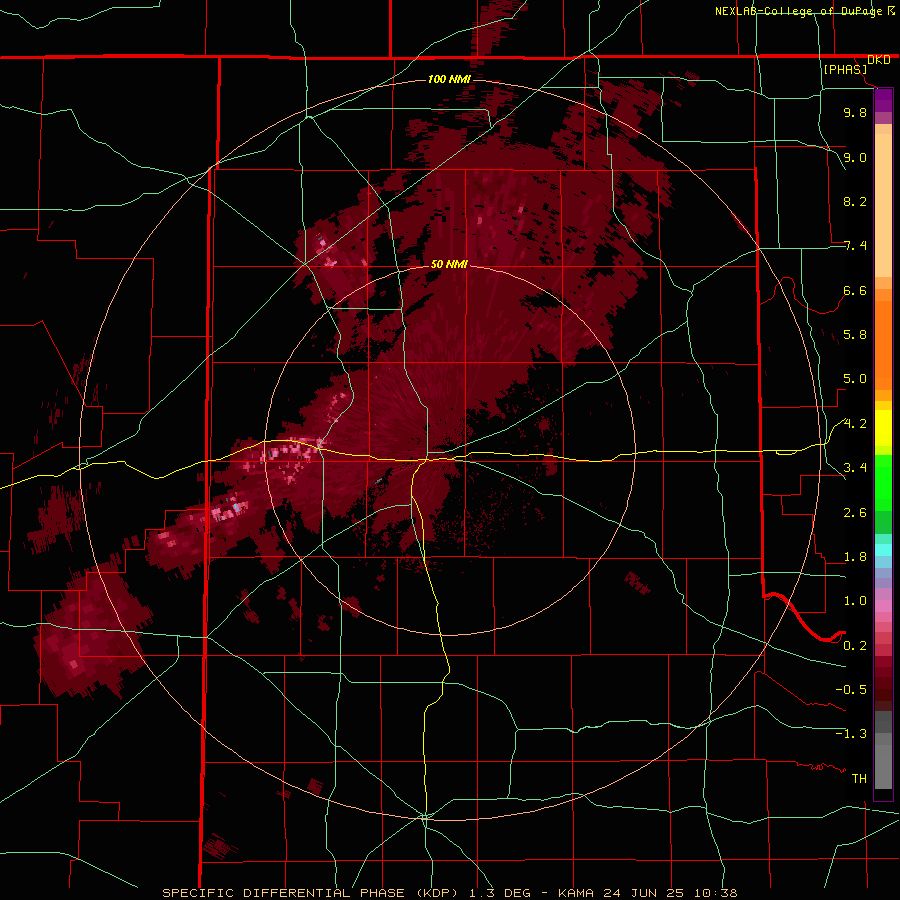The height and width of the screenshot is (900, 900).
Task: Select the 5.8 scale label
Action: pyautogui.click(x=855, y=335)
